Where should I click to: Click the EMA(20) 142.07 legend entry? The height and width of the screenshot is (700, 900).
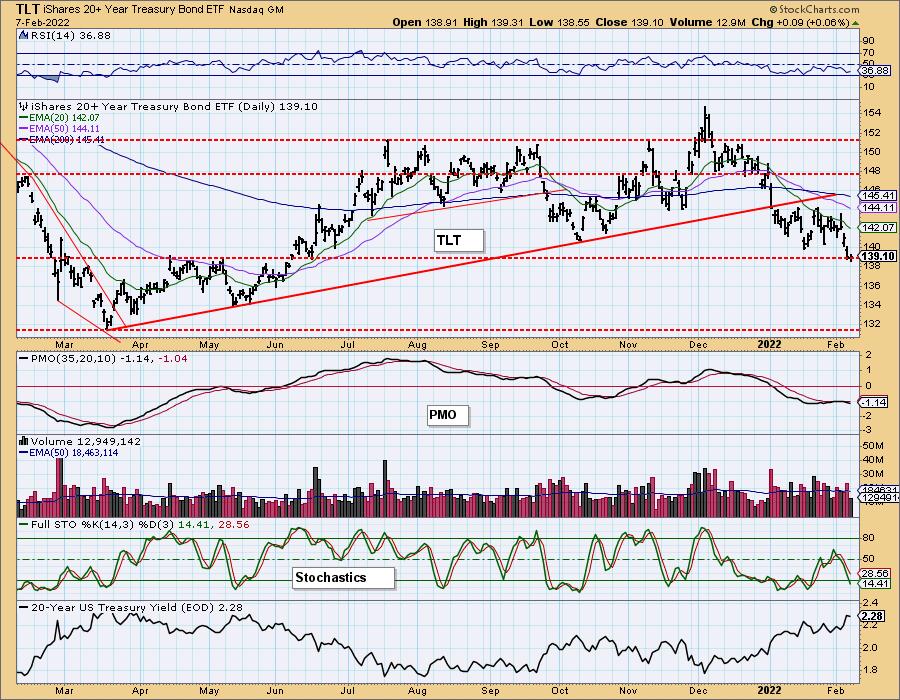coord(59,118)
